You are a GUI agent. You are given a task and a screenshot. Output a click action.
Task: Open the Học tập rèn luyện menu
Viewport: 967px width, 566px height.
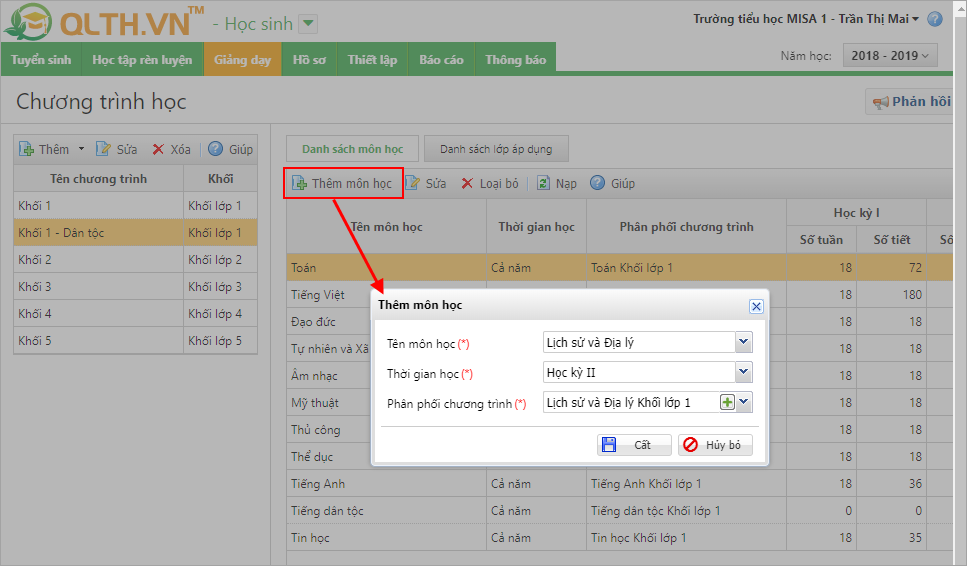click(x=142, y=59)
